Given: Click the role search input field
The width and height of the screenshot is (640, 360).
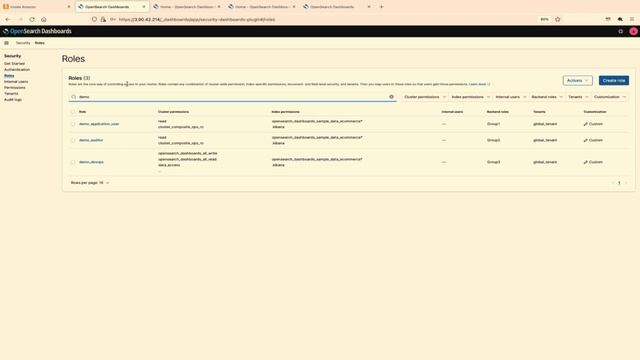Looking at the screenshot, I should pyautogui.click(x=232, y=97).
